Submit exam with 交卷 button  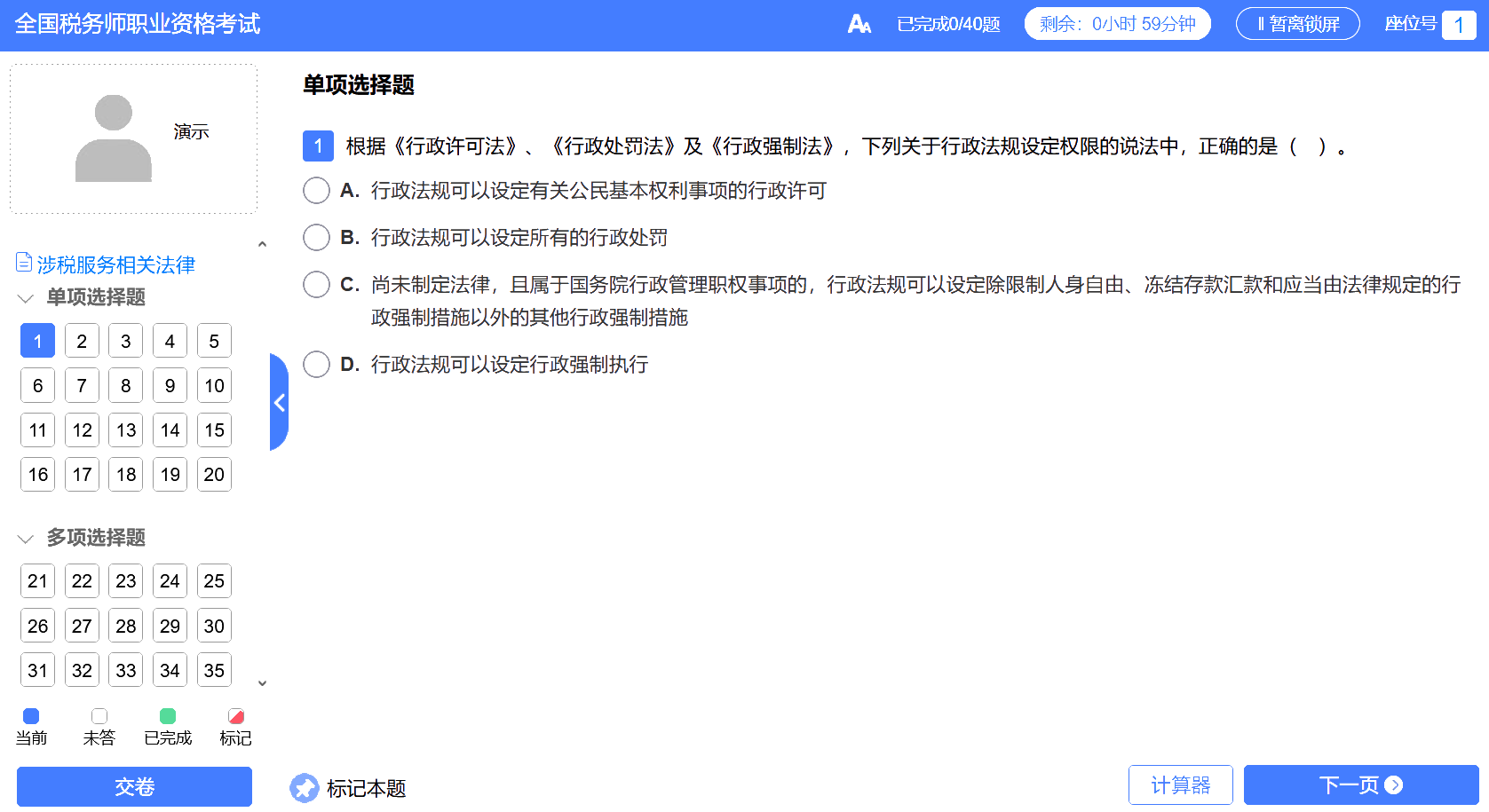pos(134,786)
